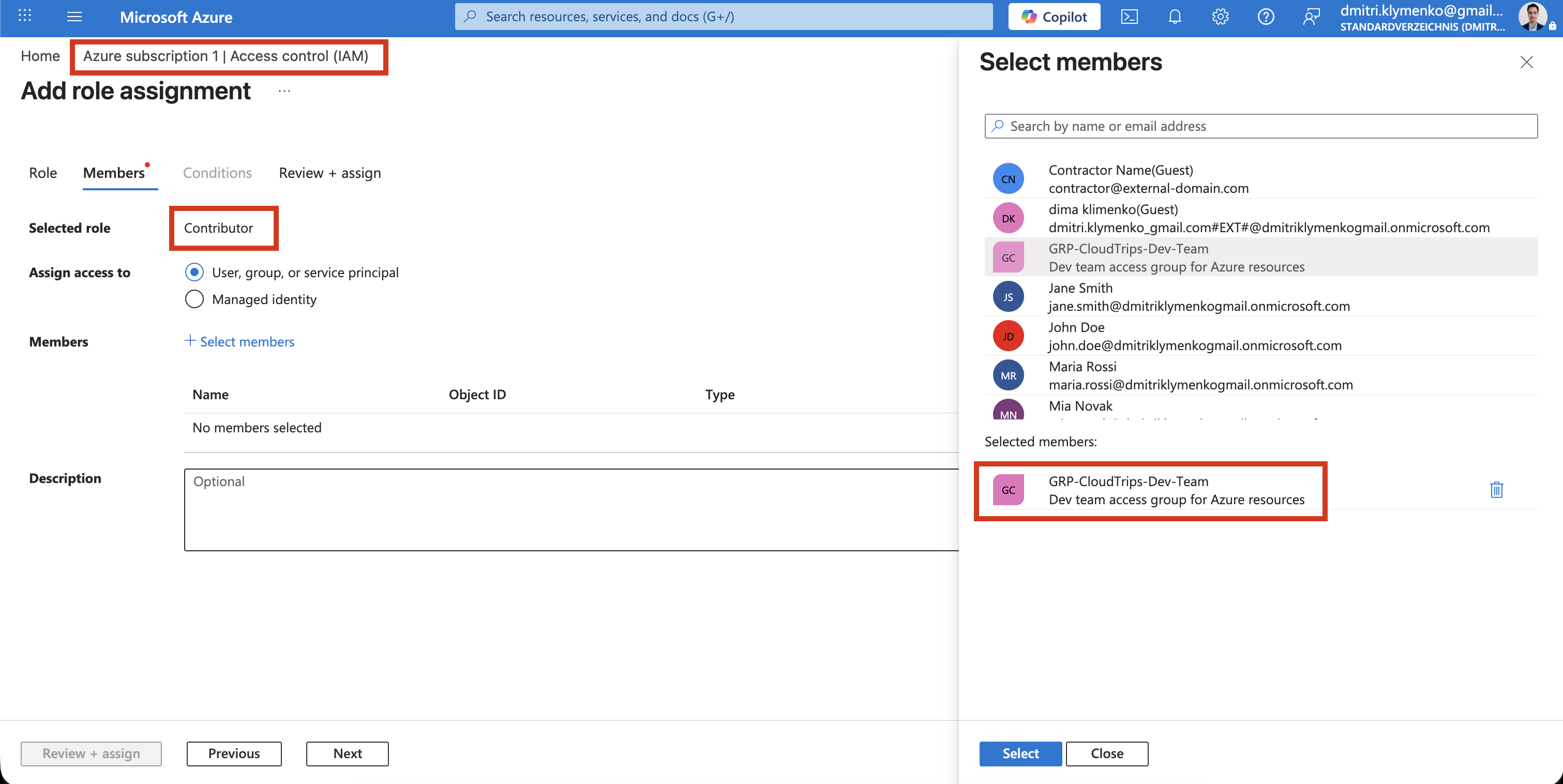
Task: Select the Managed identity radio option
Action: pos(194,299)
